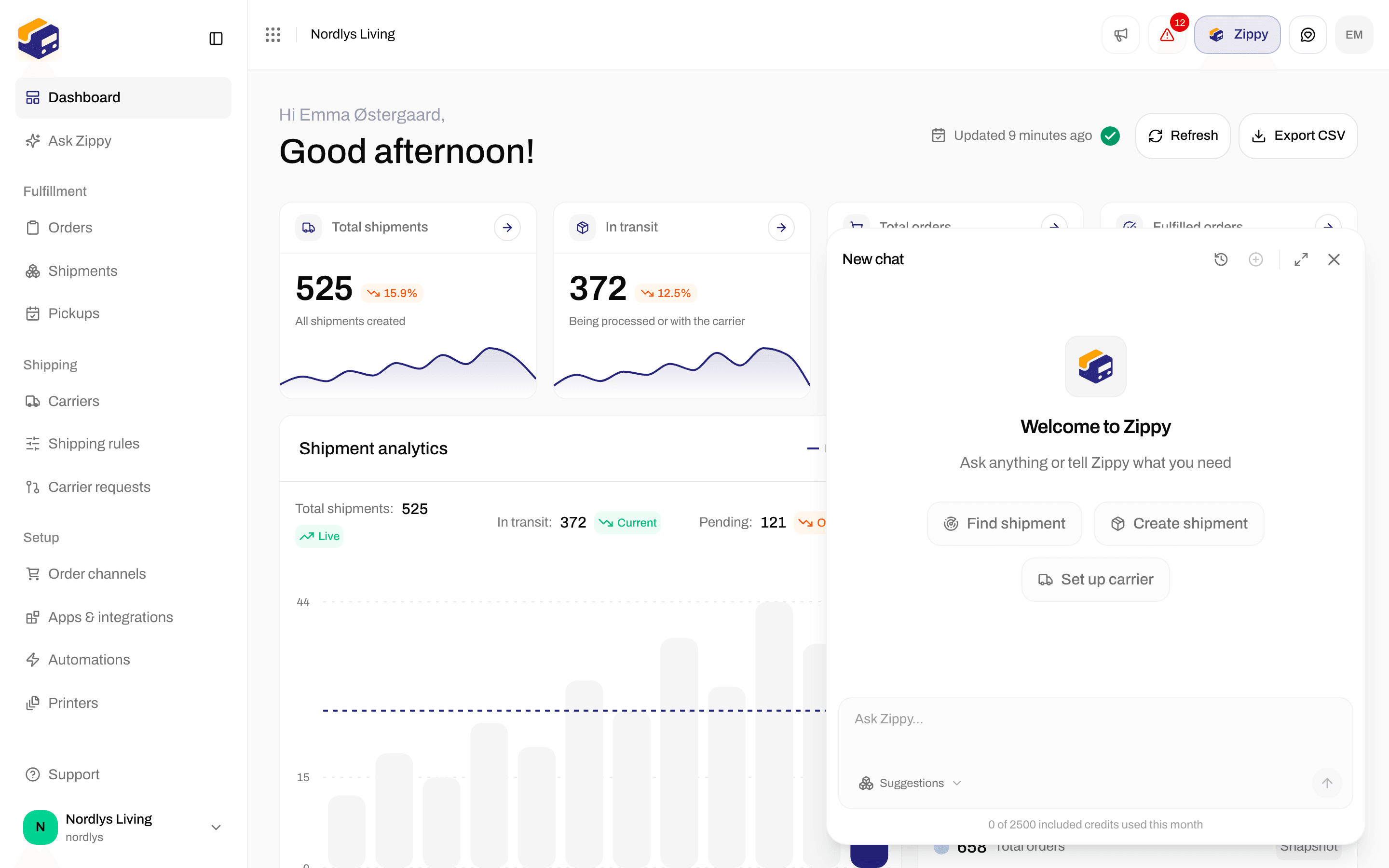The image size is (1389, 868).
Task: Open Order channels page
Action: (x=123, y=574)
